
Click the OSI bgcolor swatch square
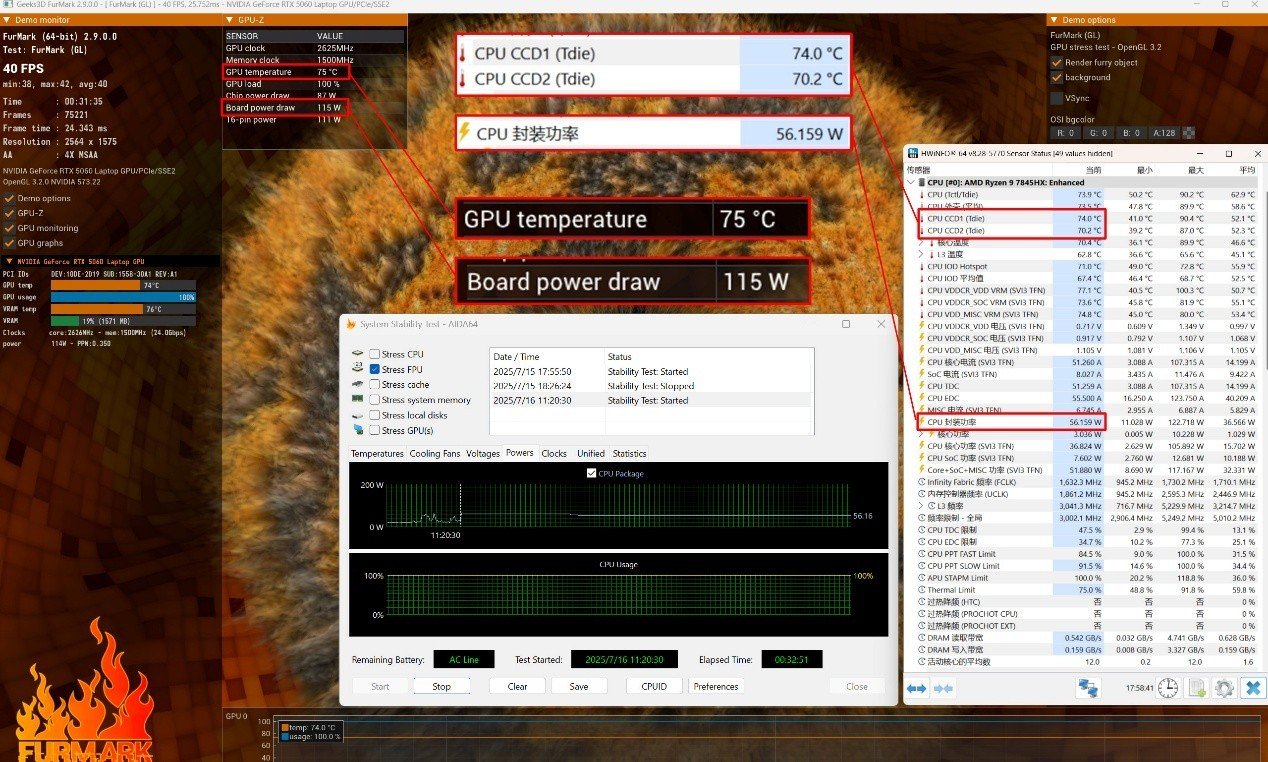click(1188, 132)
